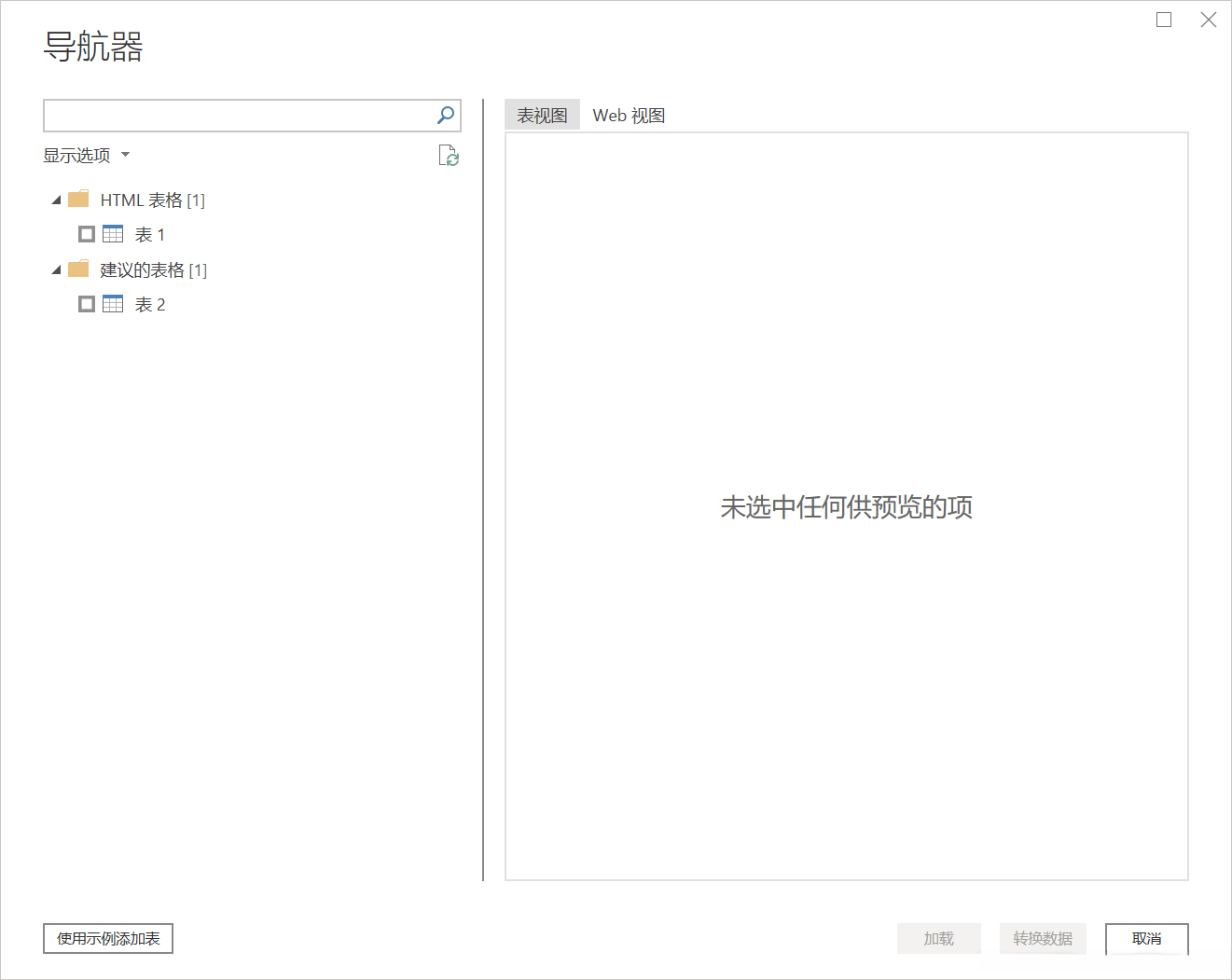Click the 使用示例添加表 button
This screenshot has height=980, width=1232.
pos(107,938)
